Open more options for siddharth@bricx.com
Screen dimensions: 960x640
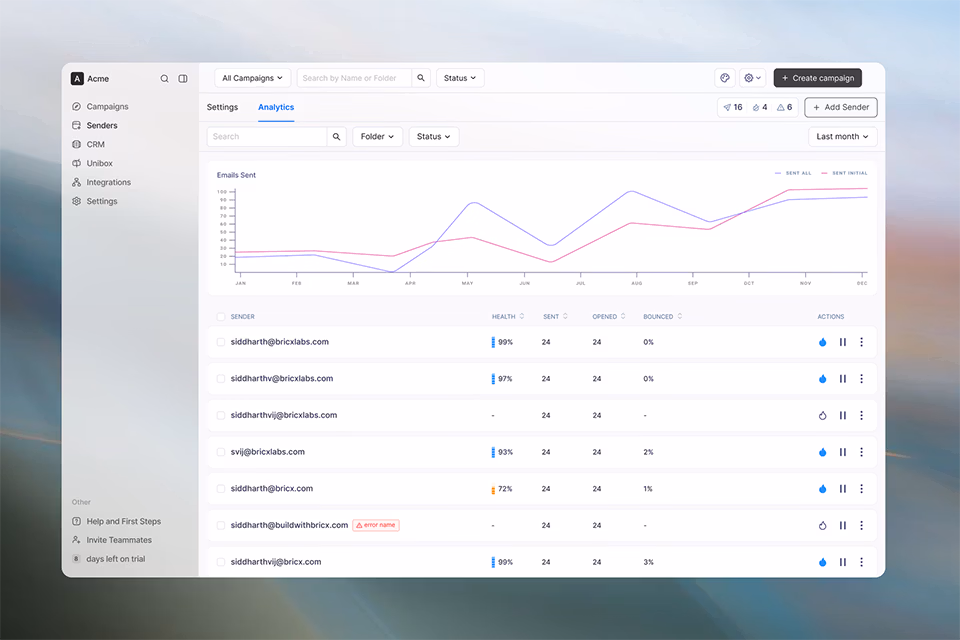point(861,489)
